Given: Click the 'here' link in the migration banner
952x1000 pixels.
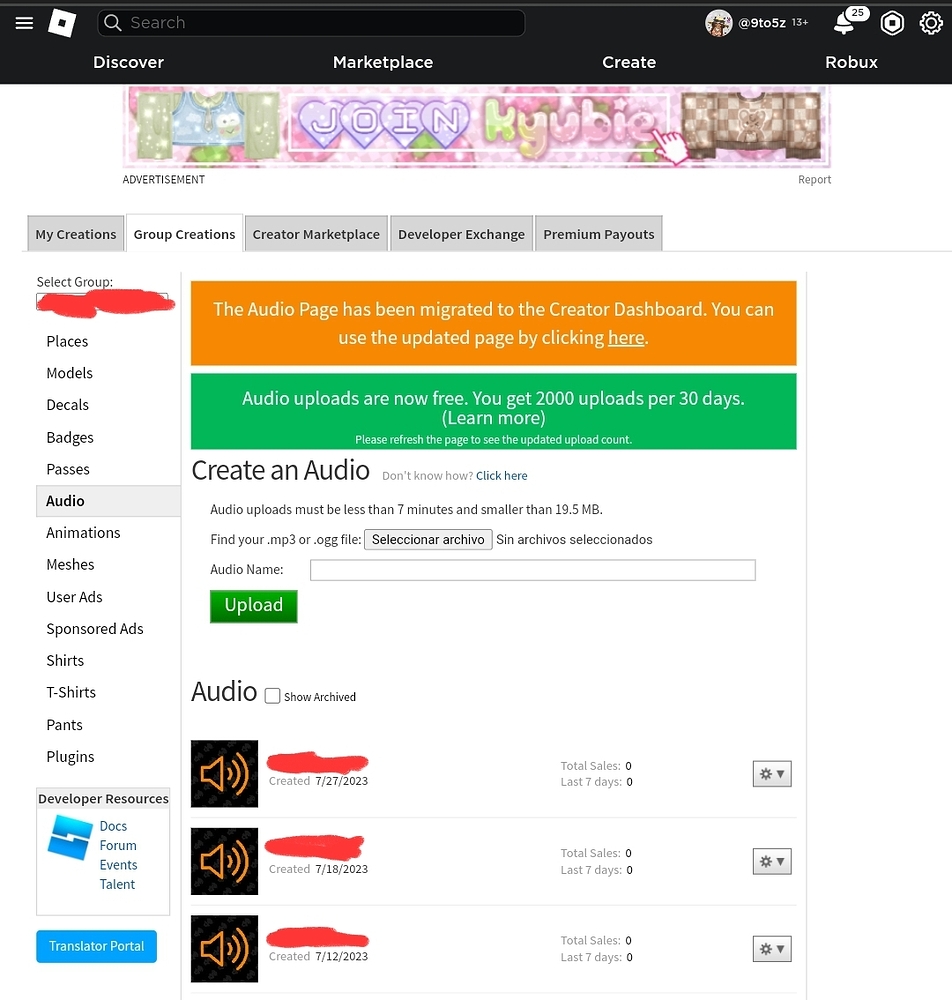Looking at the screenshot, I should pyautogui.click(x=626, y=337).
